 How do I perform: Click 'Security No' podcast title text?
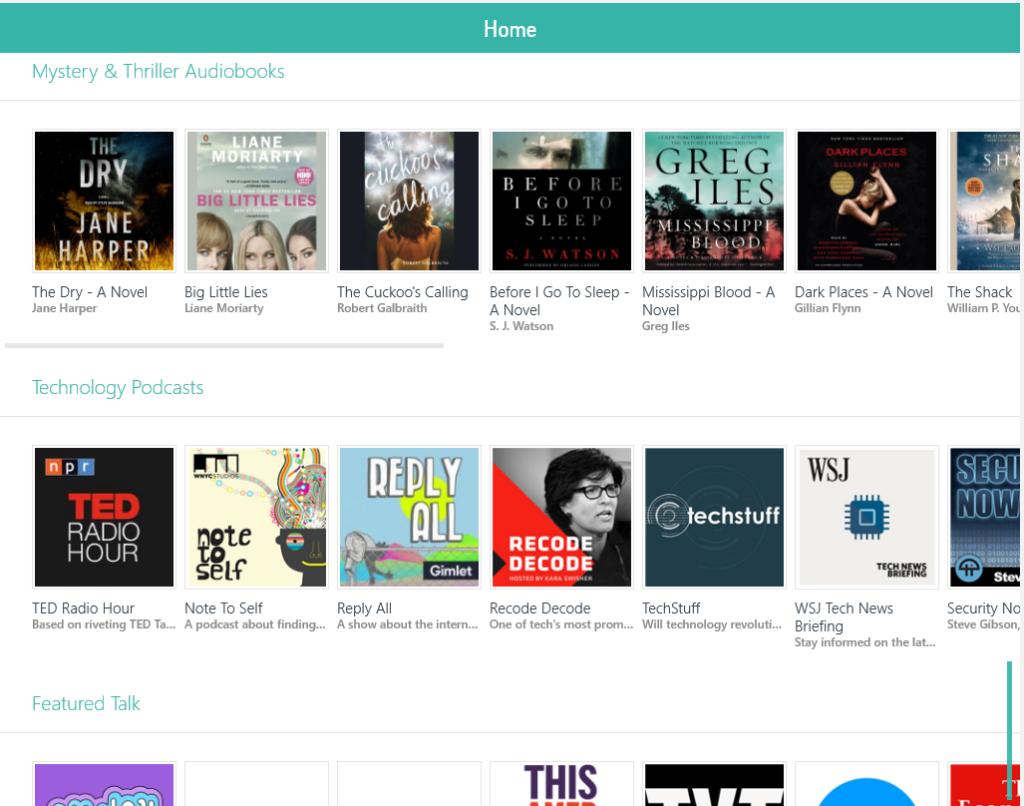click(983, 608)
